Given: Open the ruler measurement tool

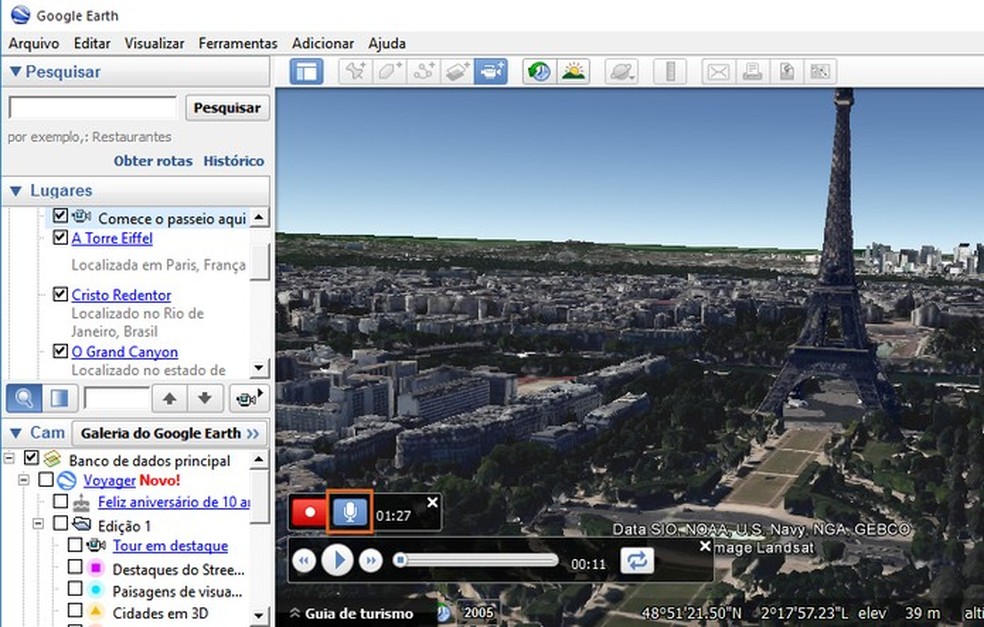Looking at the screenshot, I should [x=671, y=72].
